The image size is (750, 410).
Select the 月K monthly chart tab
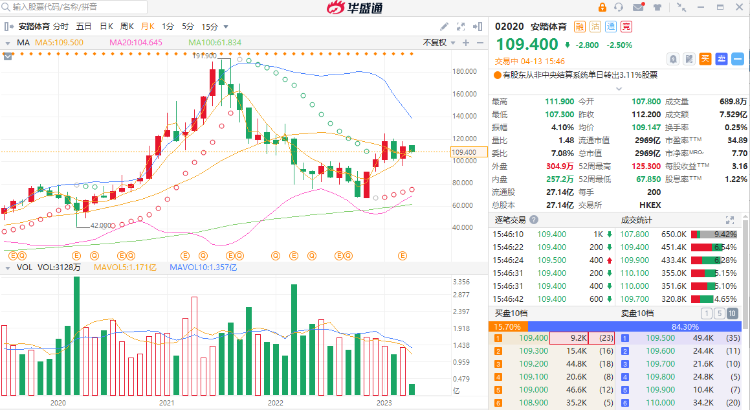coord(147,27)
